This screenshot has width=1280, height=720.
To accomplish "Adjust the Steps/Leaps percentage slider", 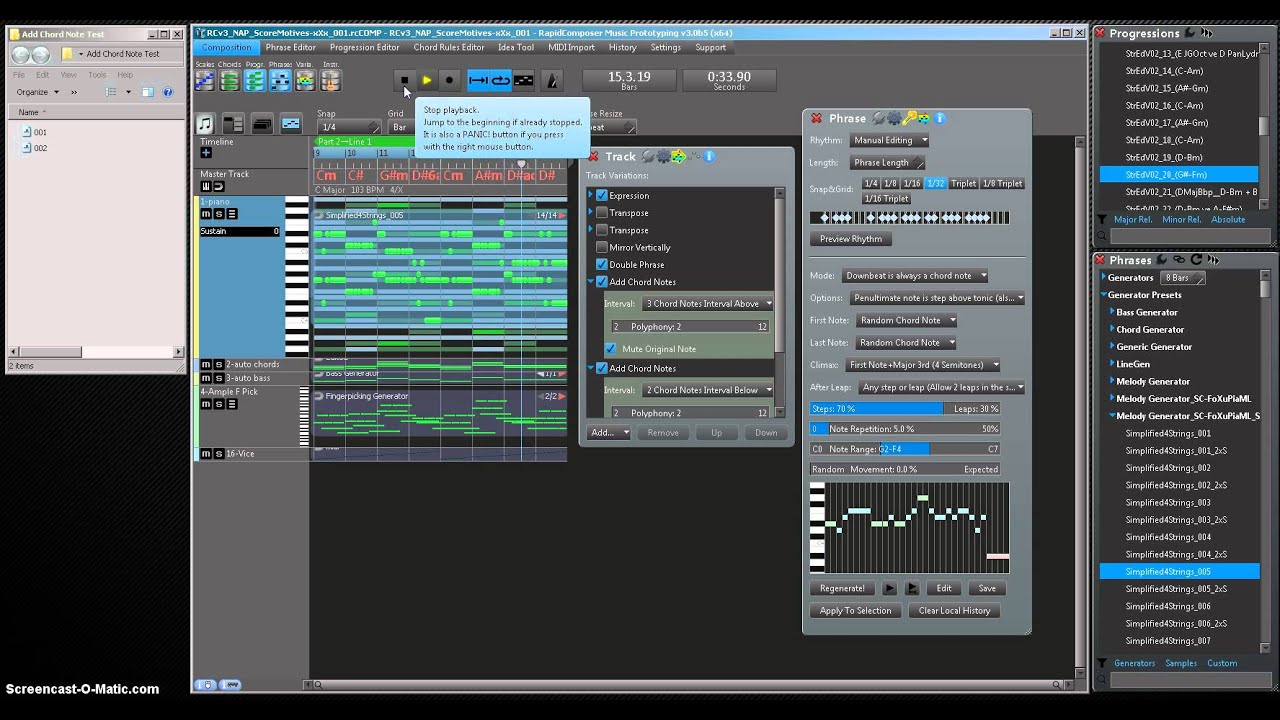I will (x=905, y=409).
